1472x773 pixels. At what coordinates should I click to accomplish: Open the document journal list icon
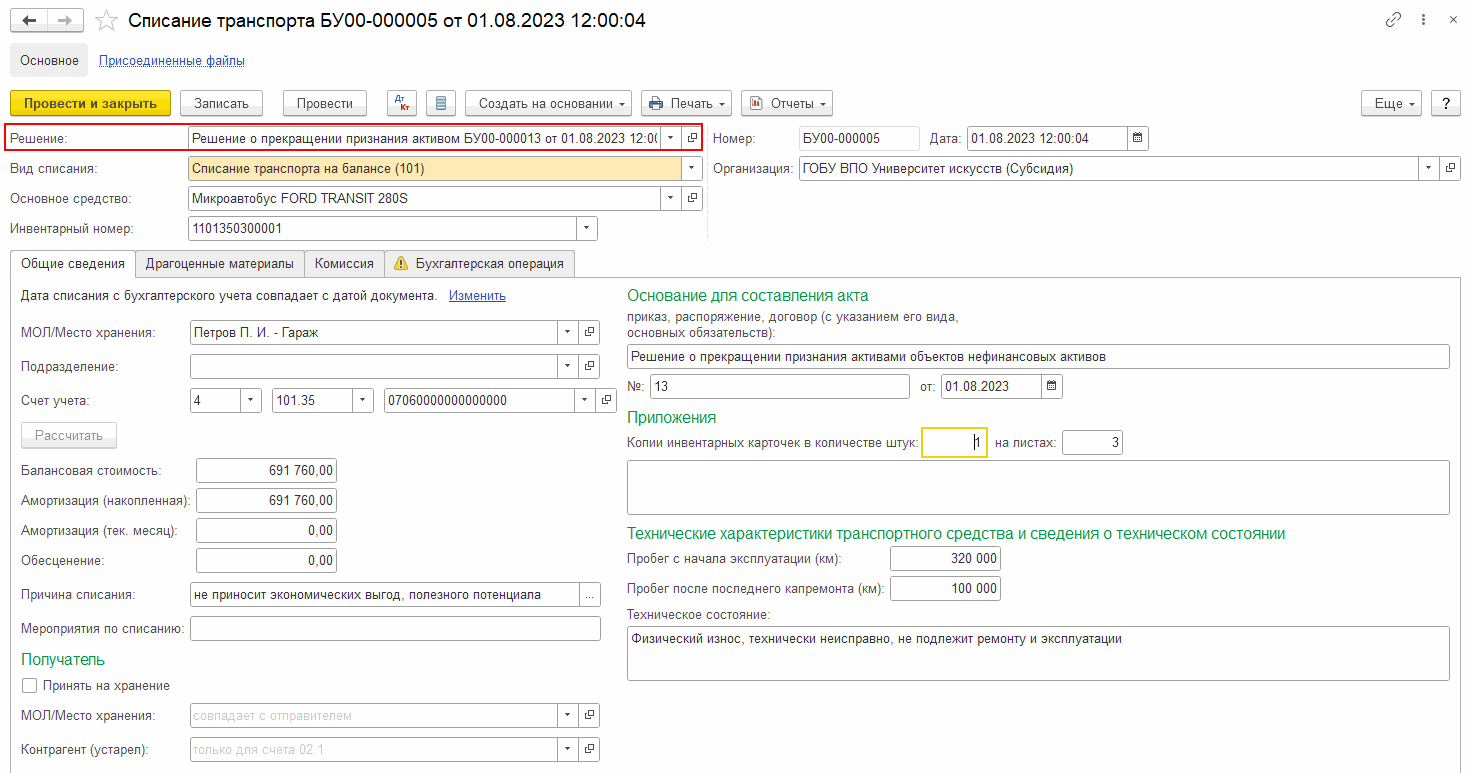[x=441, y=103]
